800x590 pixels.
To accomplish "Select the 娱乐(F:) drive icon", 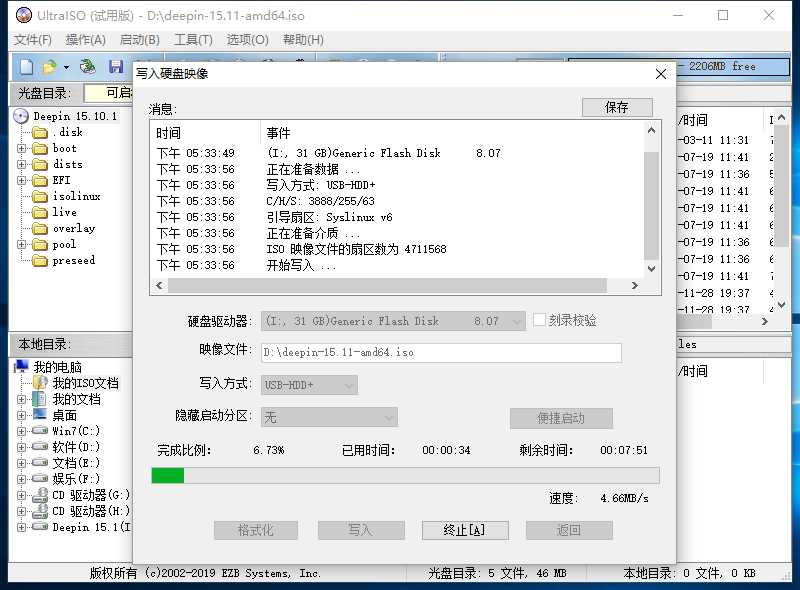I will coord(40,479).
